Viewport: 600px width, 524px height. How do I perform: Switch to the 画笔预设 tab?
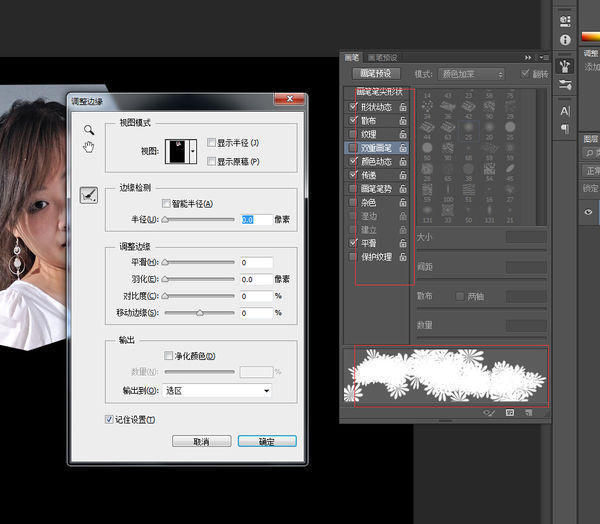(386, 57)
